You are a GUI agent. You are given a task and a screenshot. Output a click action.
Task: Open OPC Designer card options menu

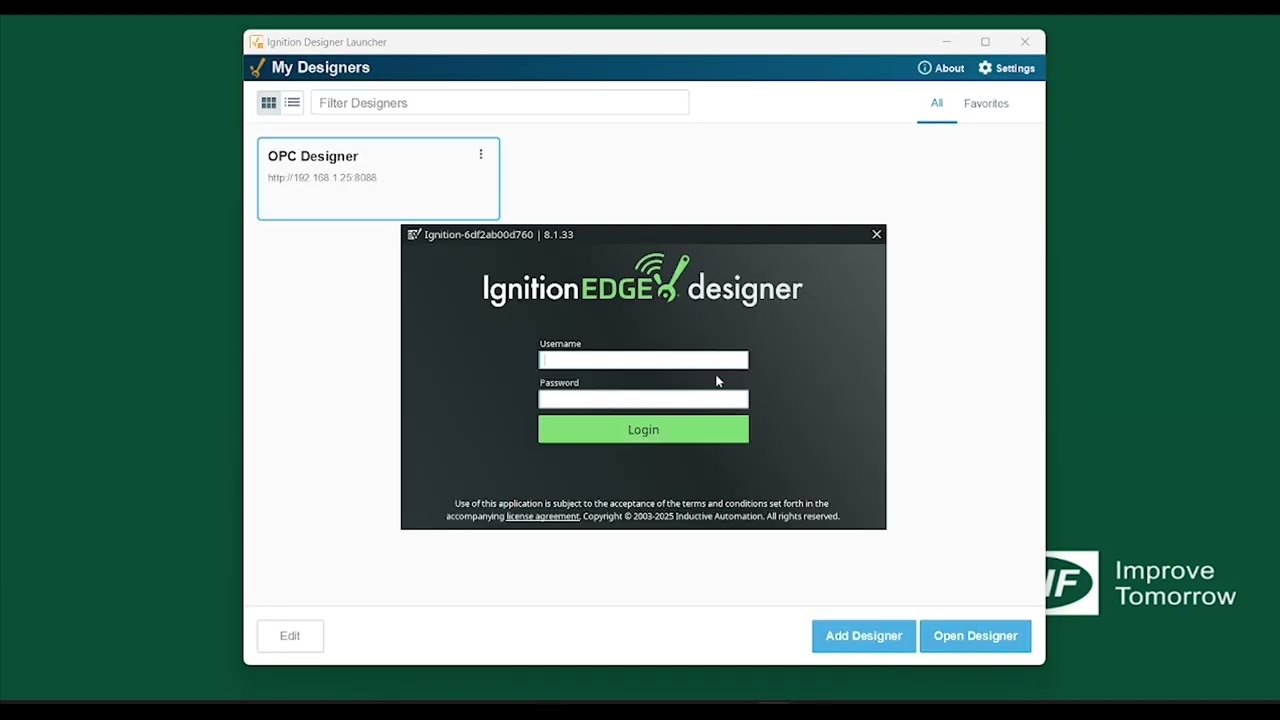481,155
